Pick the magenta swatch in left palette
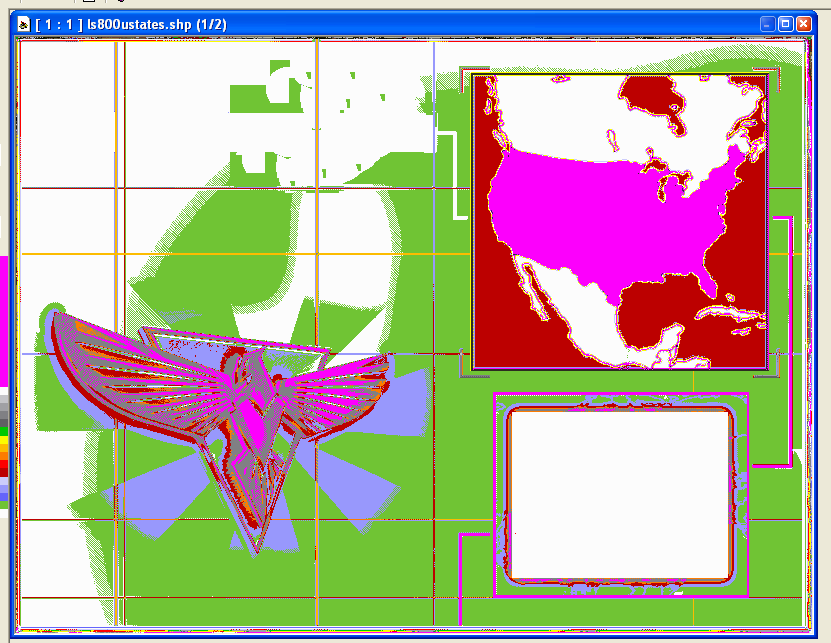 click(3, 320)
